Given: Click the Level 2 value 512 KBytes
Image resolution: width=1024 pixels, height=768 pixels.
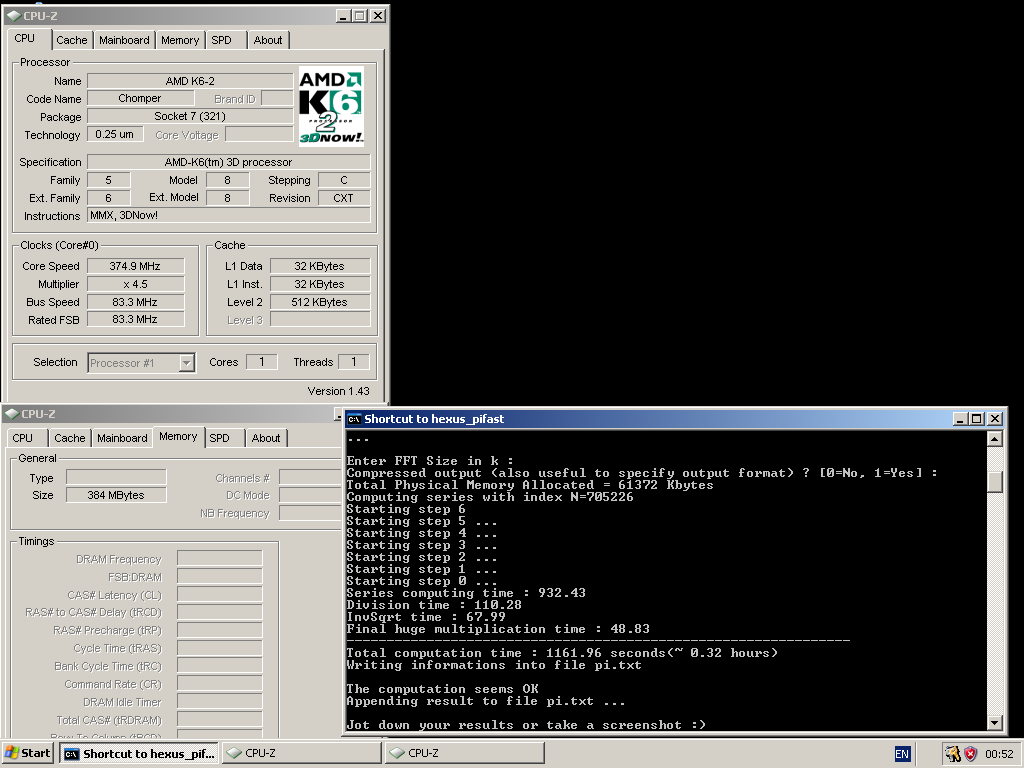Looking at the screenshot, I should click(x=320, y=302).
